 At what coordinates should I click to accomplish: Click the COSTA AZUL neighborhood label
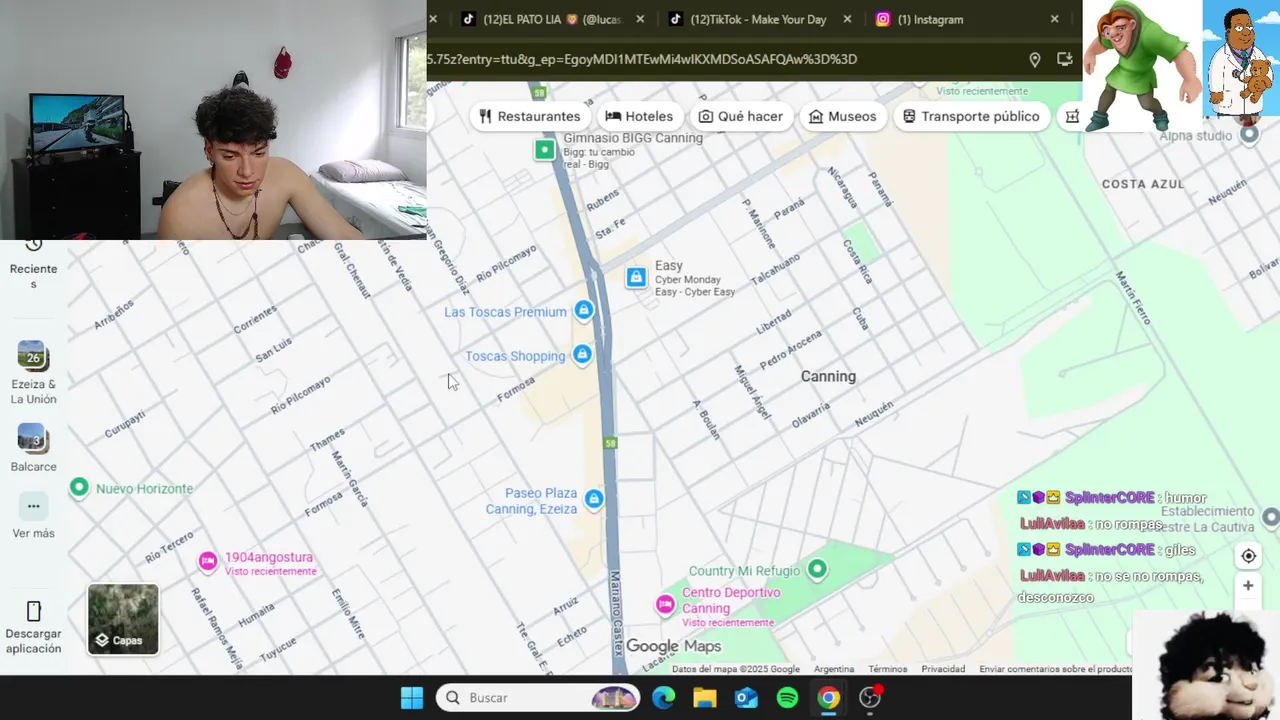point(1143,184)
